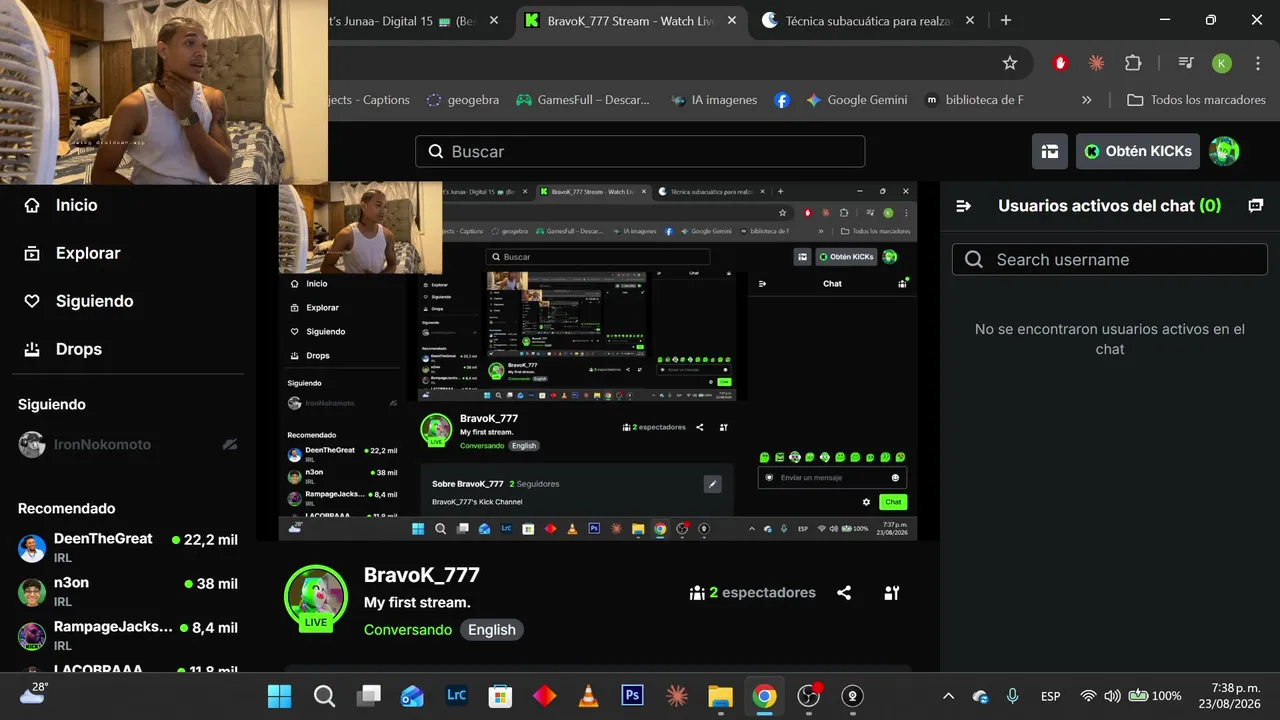Viewport: 1280px width, 720px height.
Task: Open the biblioteca de F bookmark
Action: point(974,100)
